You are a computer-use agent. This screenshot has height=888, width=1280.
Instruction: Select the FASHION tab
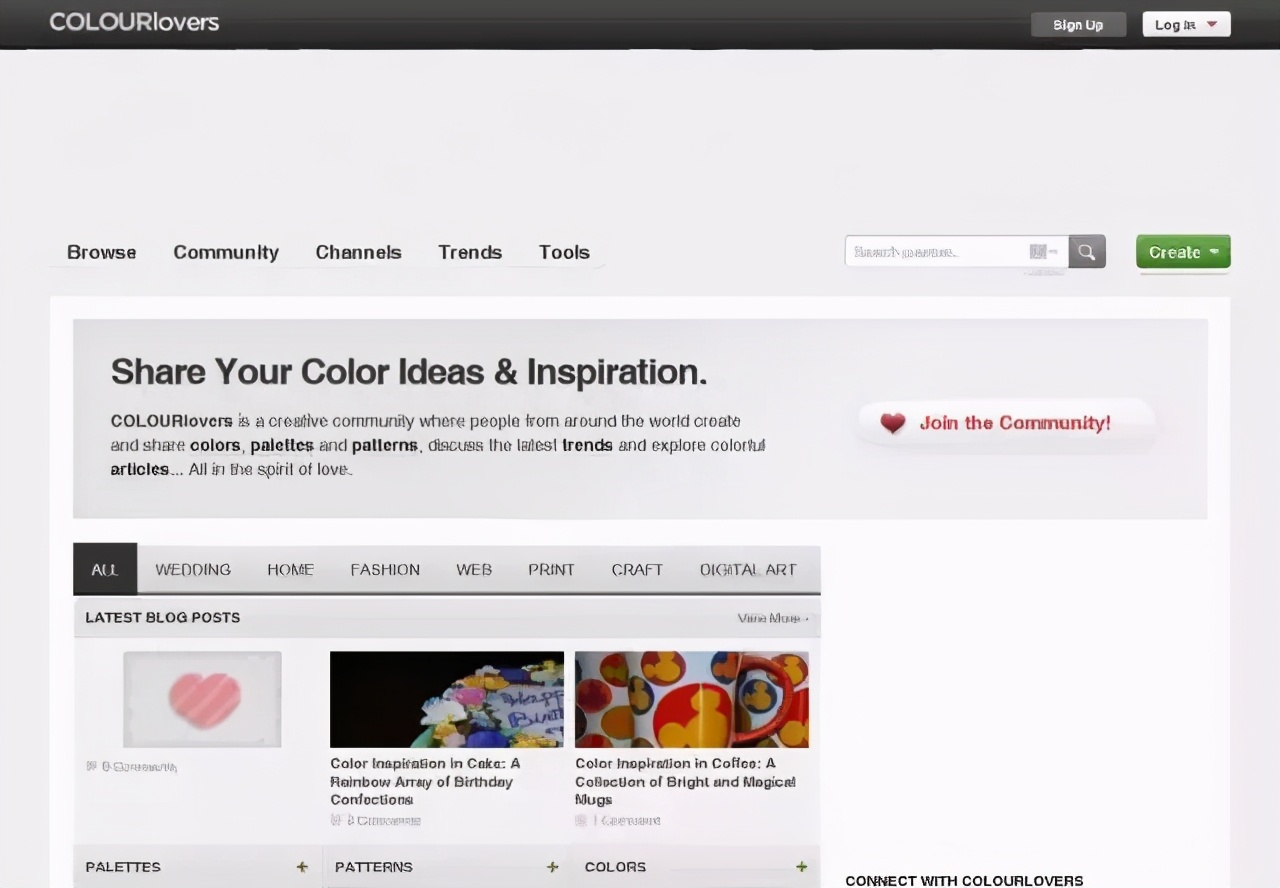[x=385, y=569]
